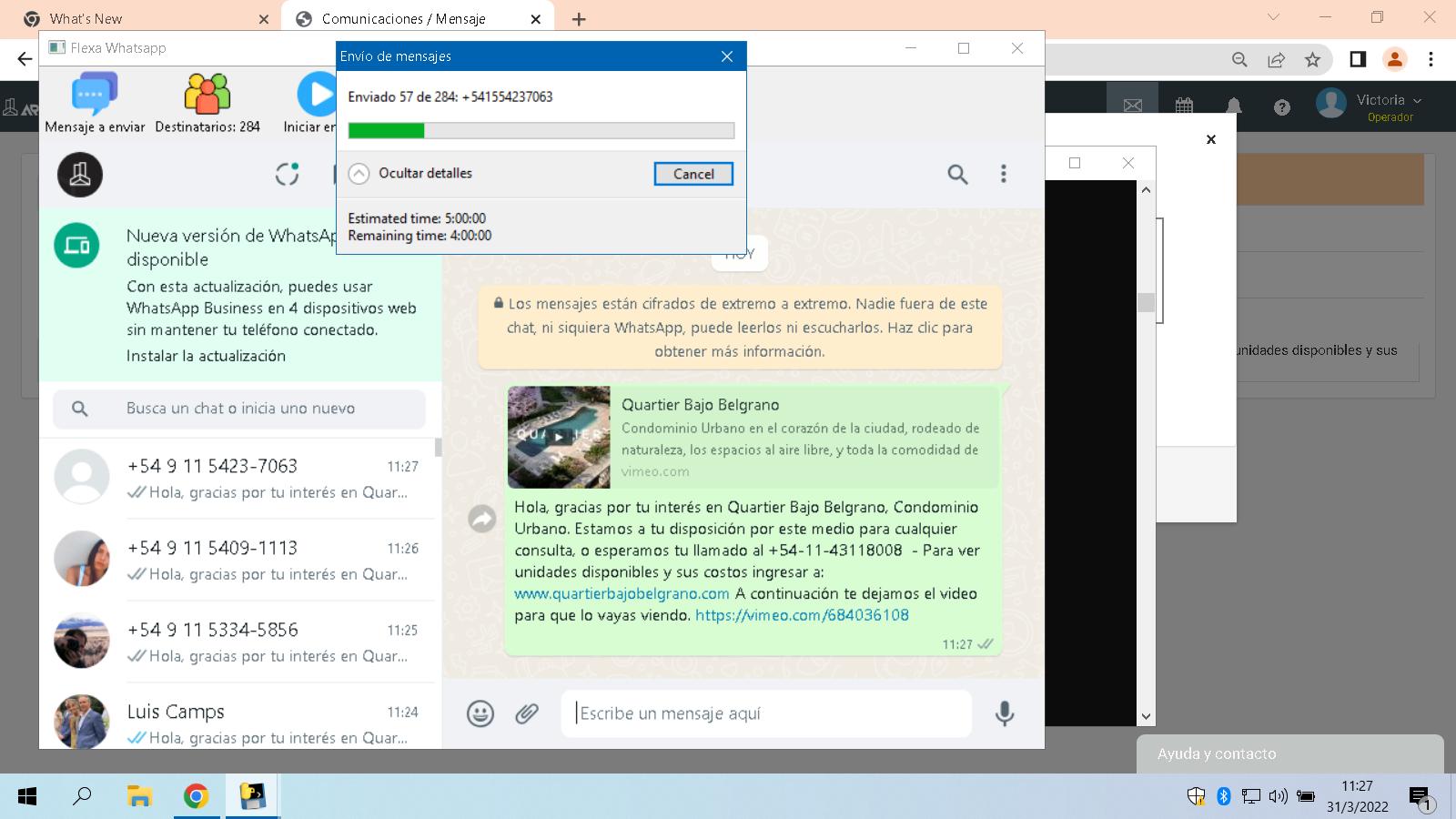Open chat +54 9 11 5409-1113
Image resolution: width=1456 pixels, height=819 pixels.
click(238, 561)
